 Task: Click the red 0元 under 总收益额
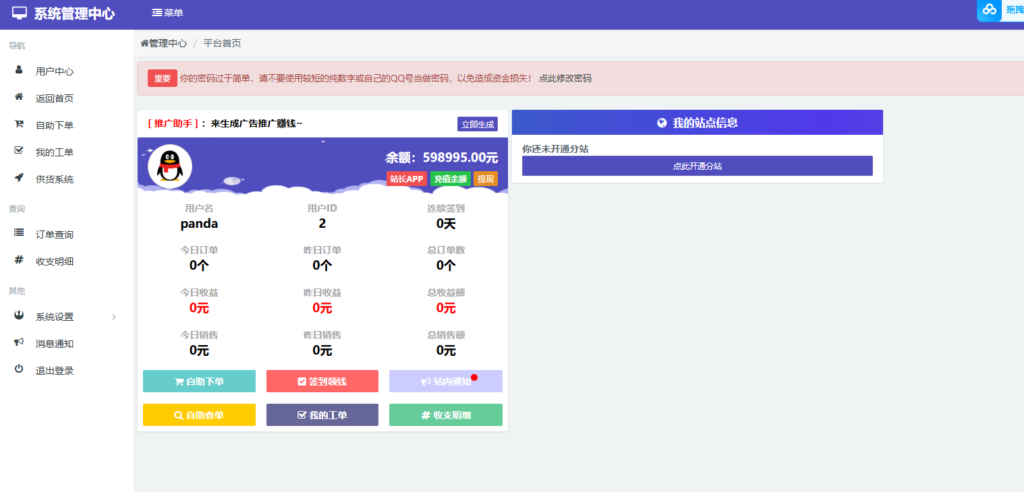[x=446, y=308]
